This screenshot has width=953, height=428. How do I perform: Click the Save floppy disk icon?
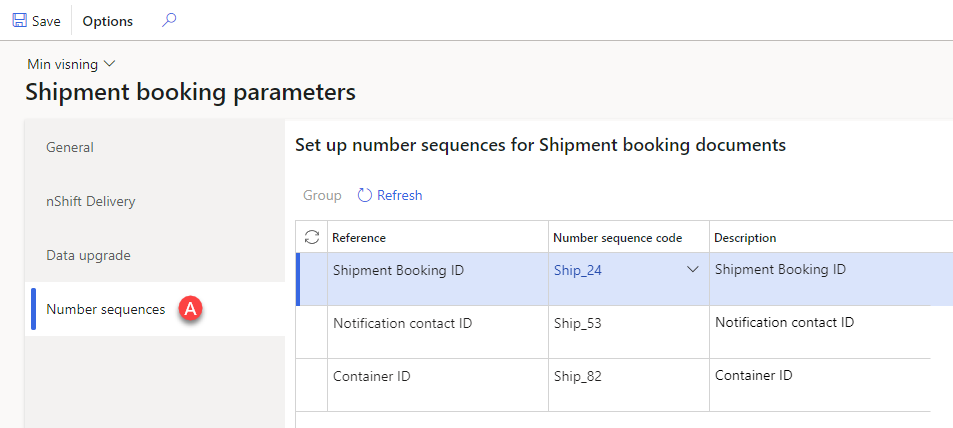(x=19, y=21)
